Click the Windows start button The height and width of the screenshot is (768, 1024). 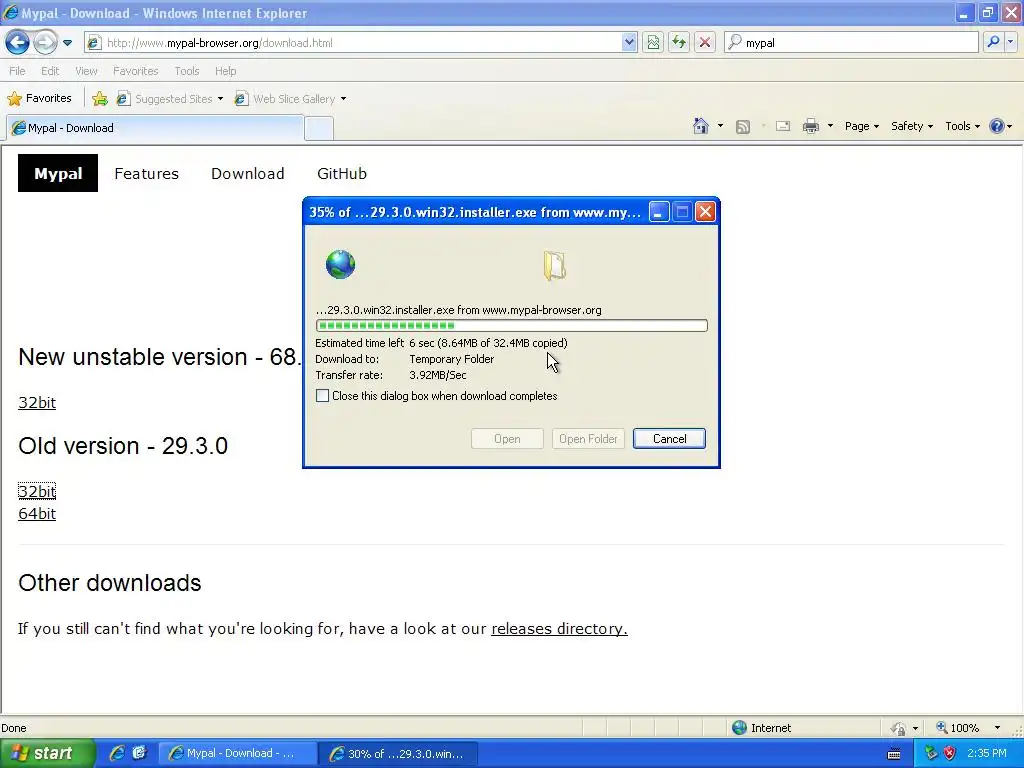point(46,753)
